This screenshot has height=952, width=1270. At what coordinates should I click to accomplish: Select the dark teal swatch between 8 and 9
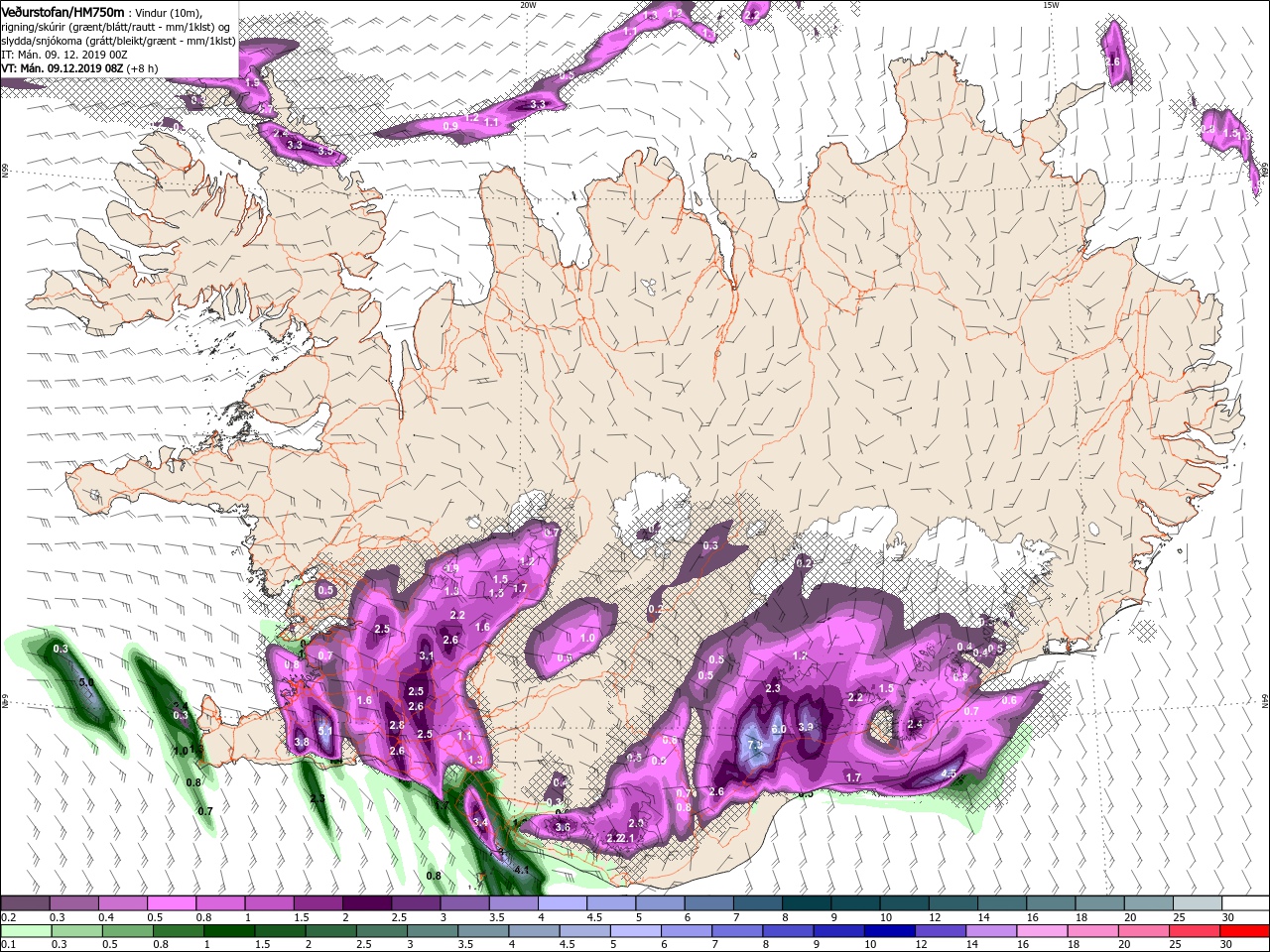pos(806,903)
